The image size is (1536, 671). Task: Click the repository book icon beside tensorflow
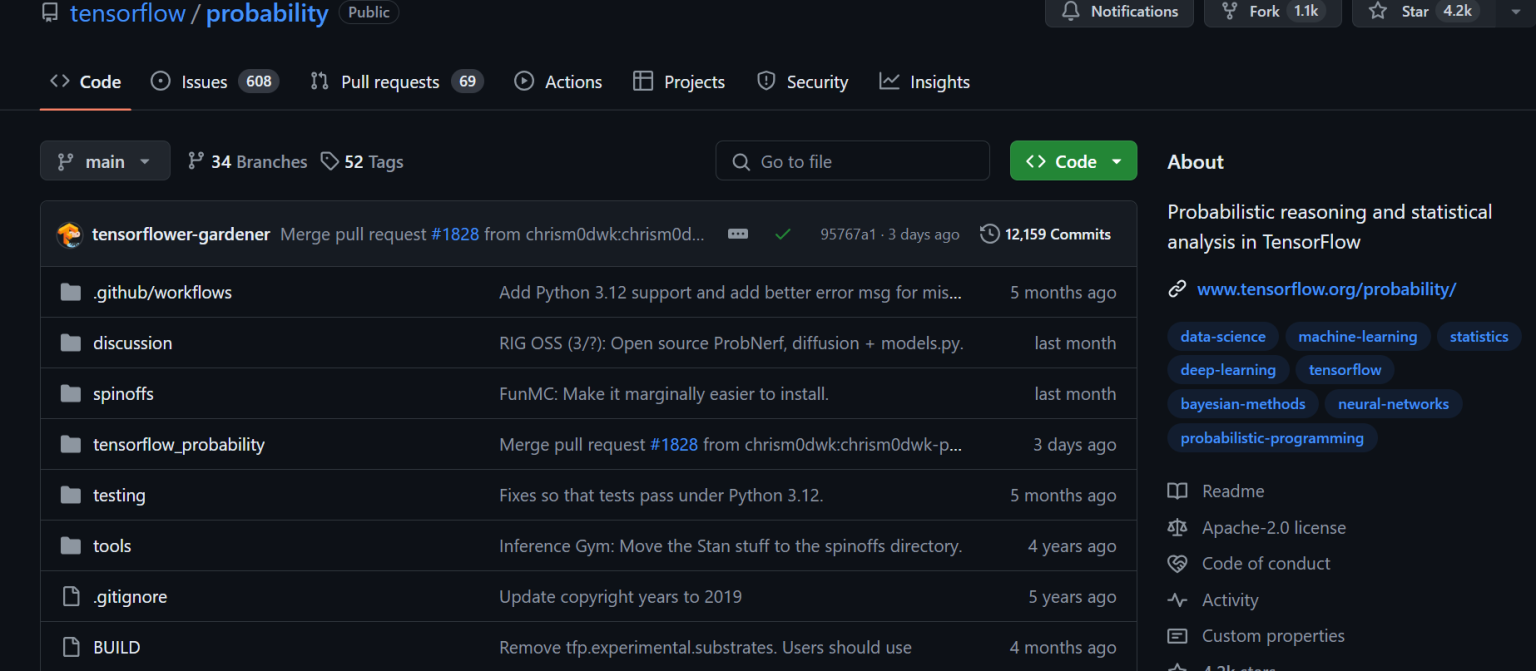click(50, 13)
